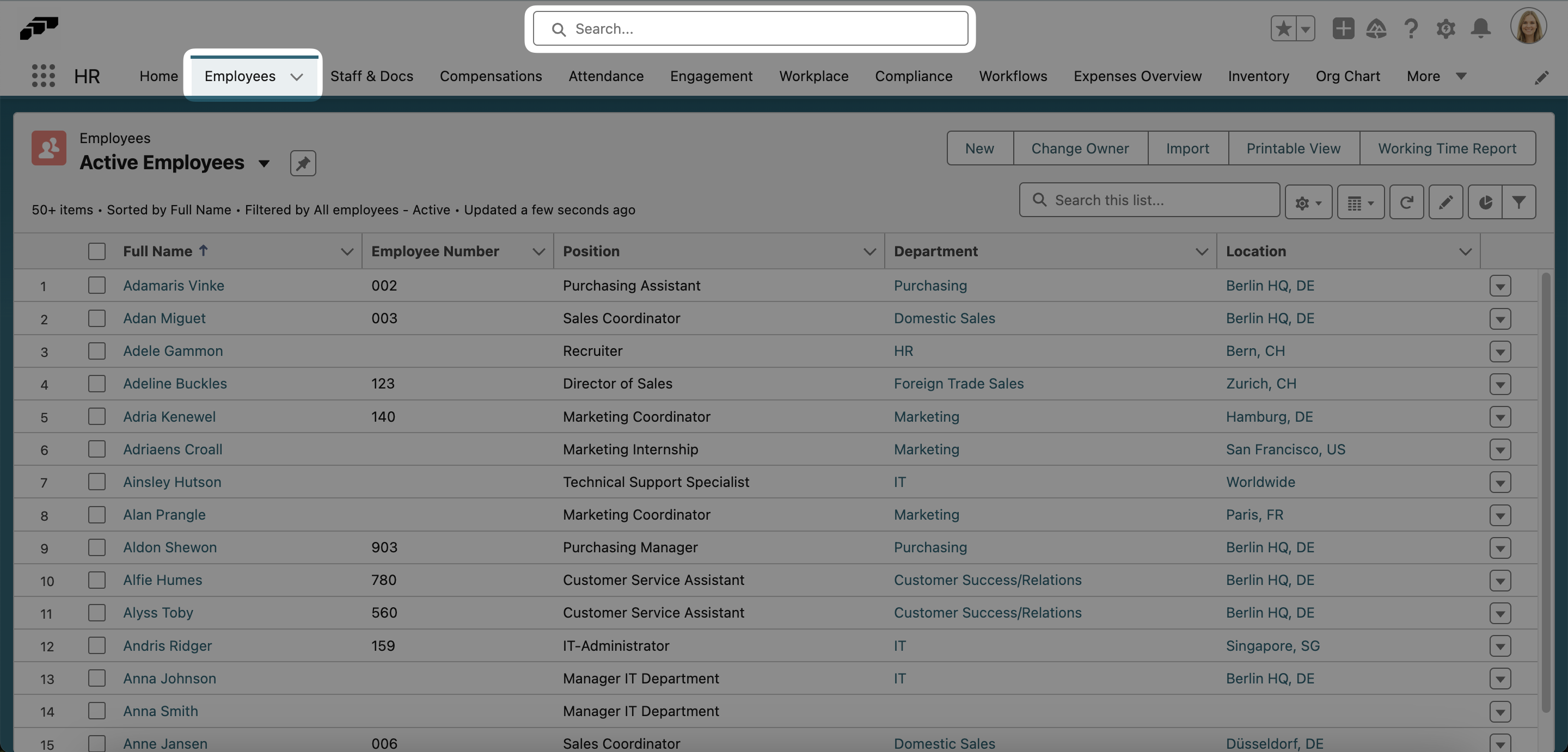This screenshot has height=752, width=1568.
Task: Show charts using the pie chart icon
Action: pos(1485,201)
